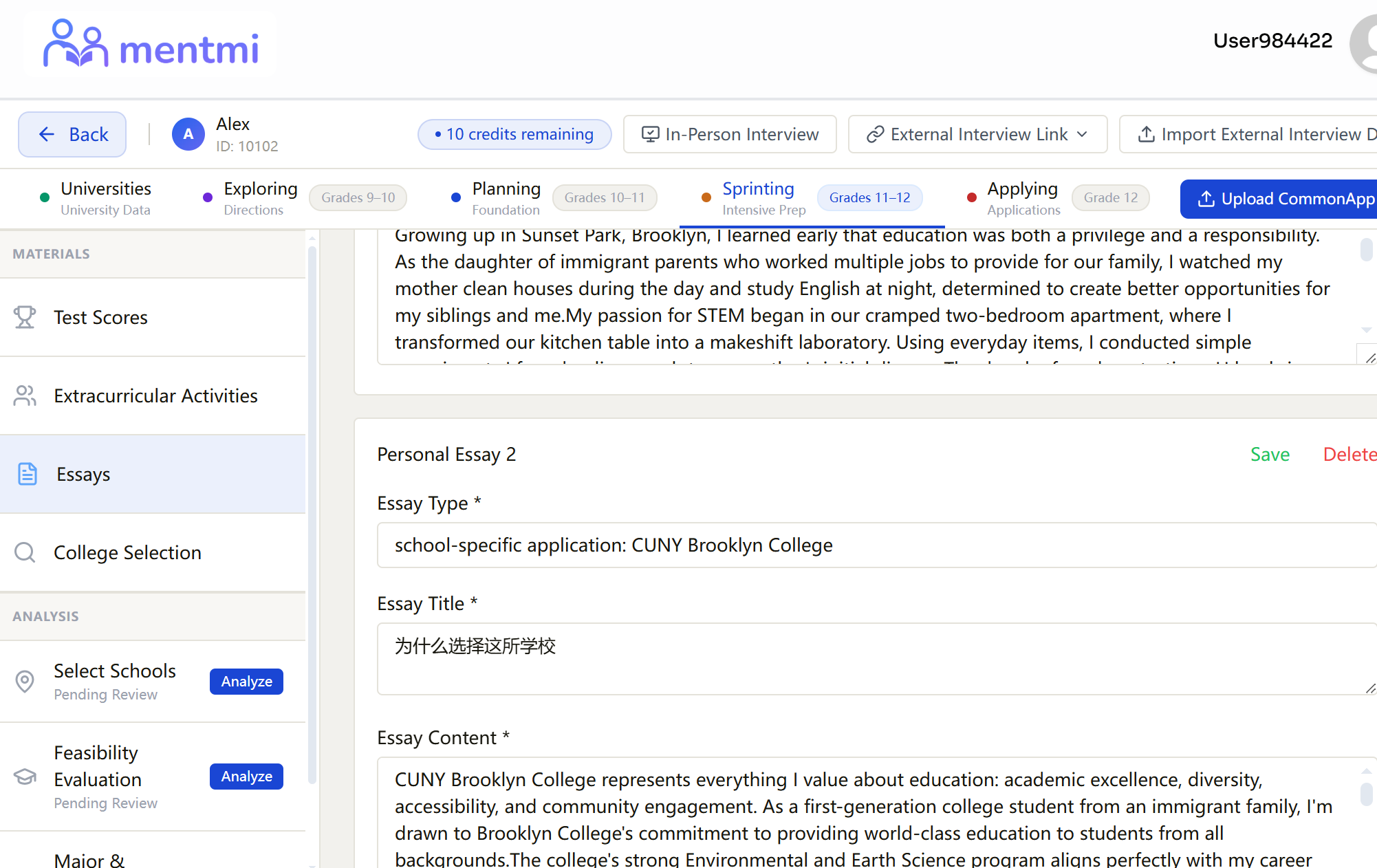The image size is (1377, 868).
Task: View the 10 credits remaining badge
Action: (x=514, y=134)
